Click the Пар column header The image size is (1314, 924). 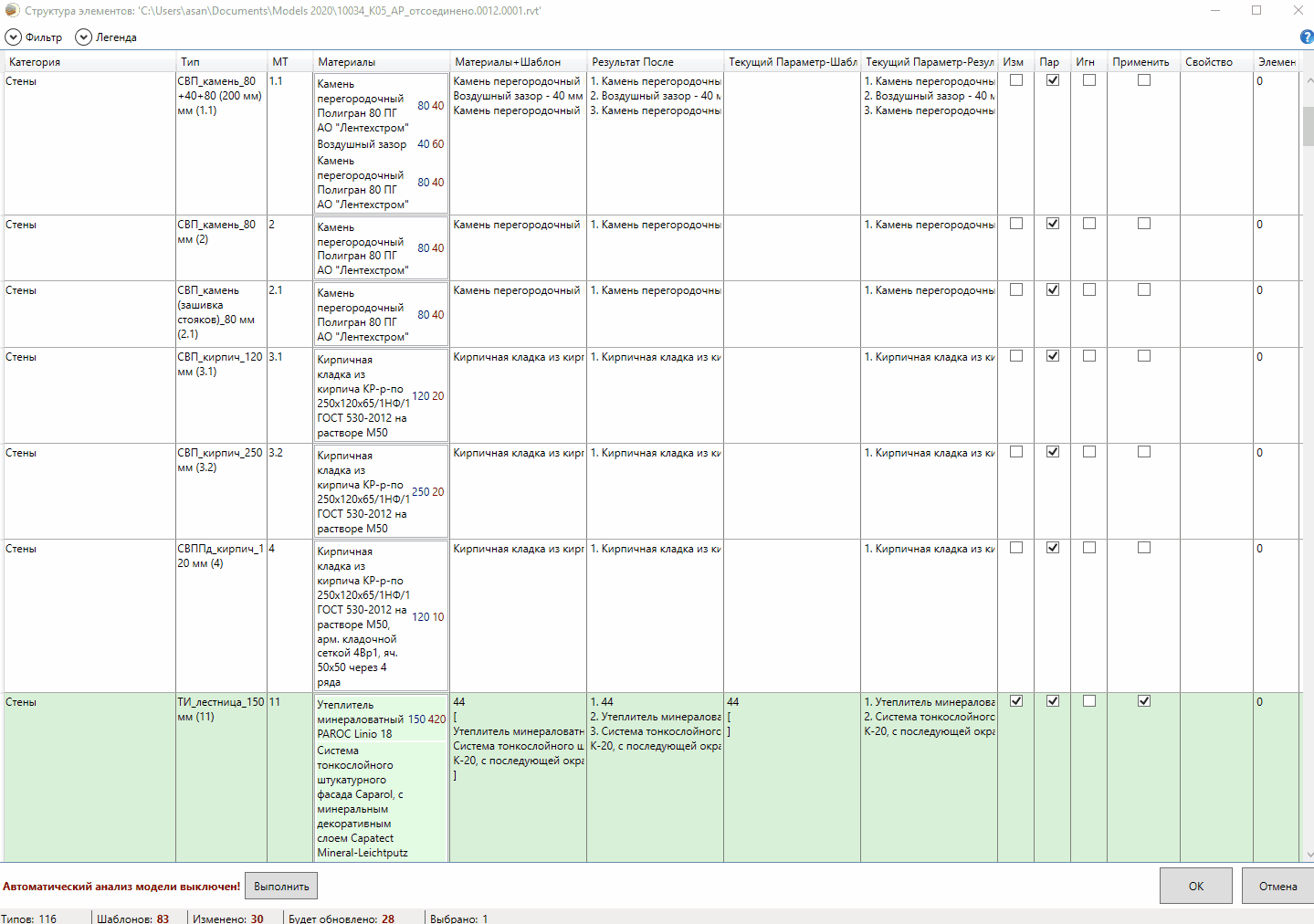(x=1052, y=62)
